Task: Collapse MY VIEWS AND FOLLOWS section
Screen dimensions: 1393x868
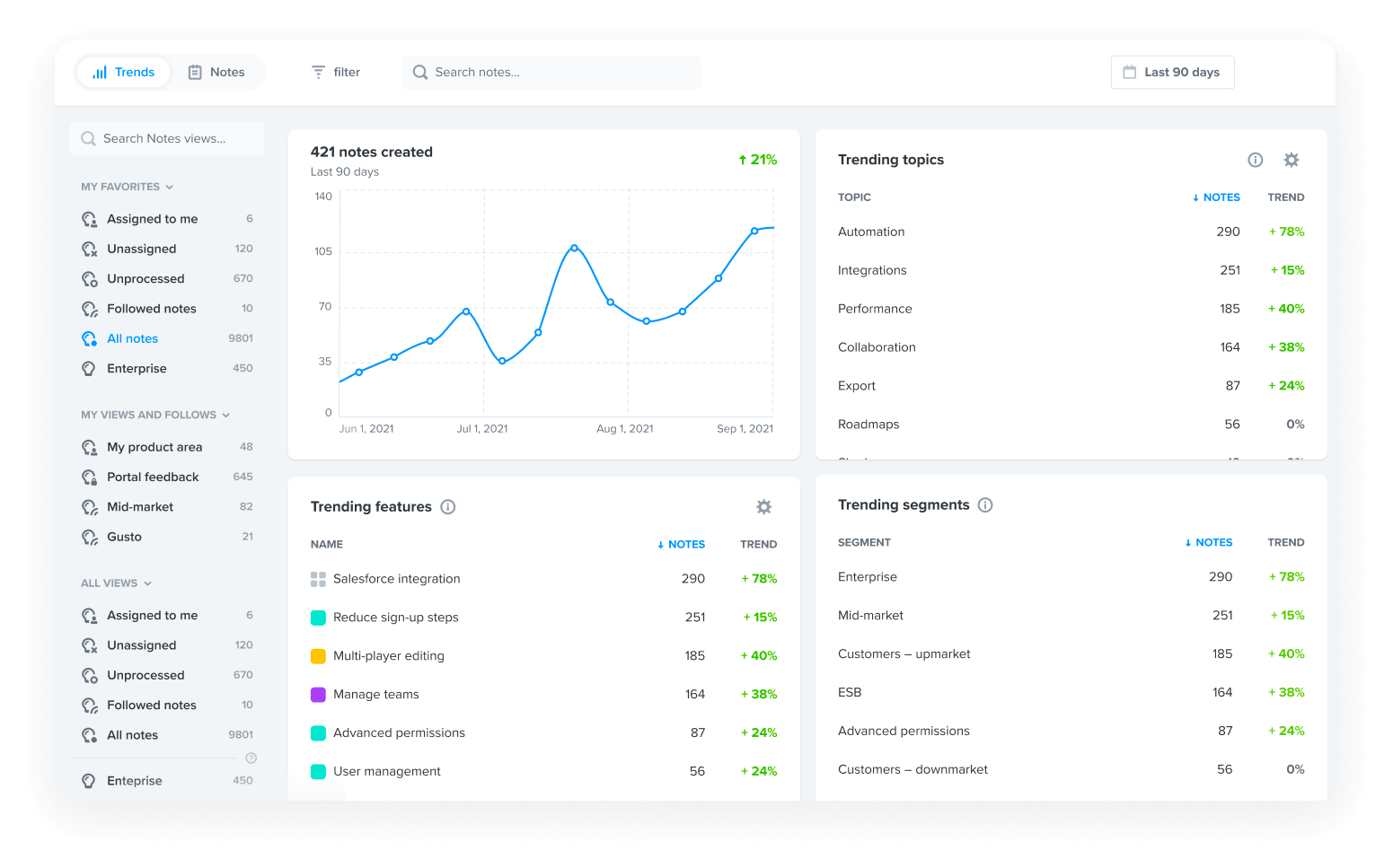Action: click(x=227, y=415)
